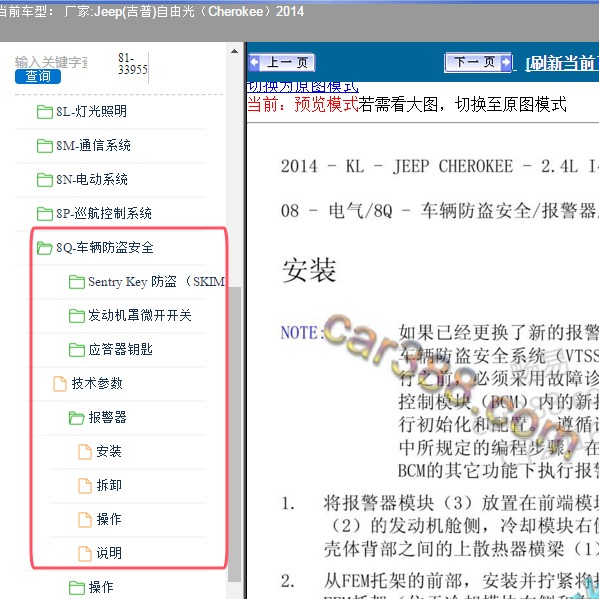Expand the 发动机罩微开开关 folder icon
Viewport: 599px width, 599px height.
tap(77, 316)
